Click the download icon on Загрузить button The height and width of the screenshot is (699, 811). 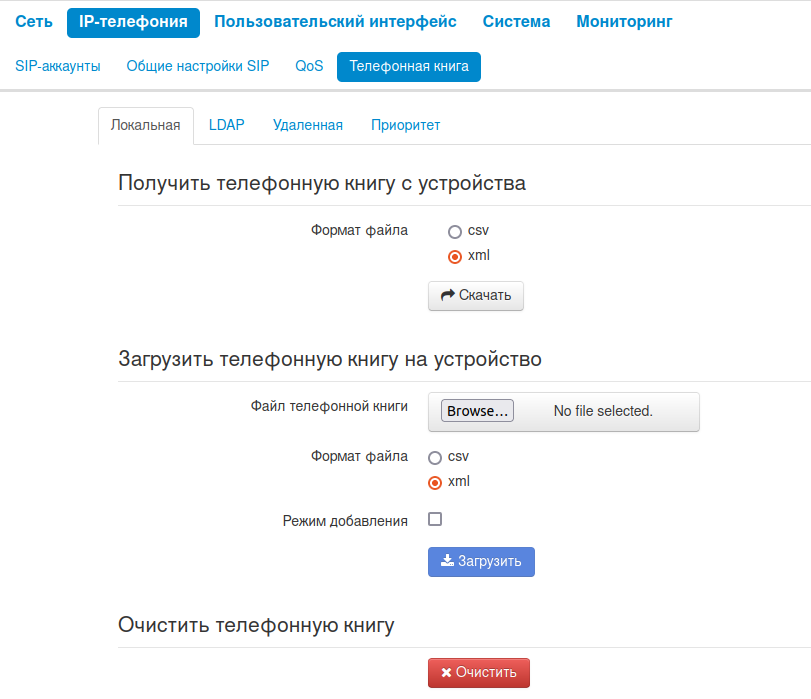tap(447, 561)
